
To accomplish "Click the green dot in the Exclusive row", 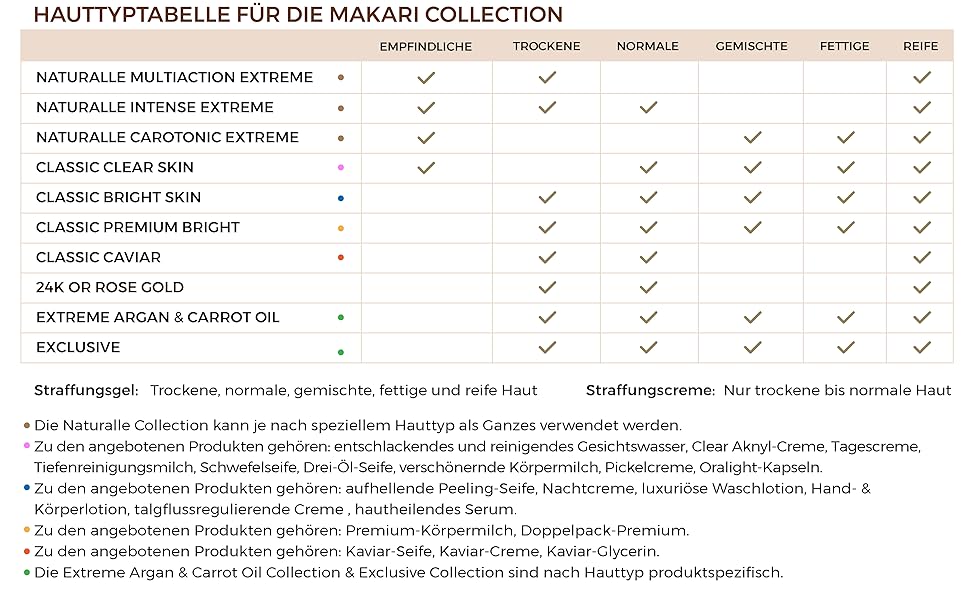I will 341,351.
